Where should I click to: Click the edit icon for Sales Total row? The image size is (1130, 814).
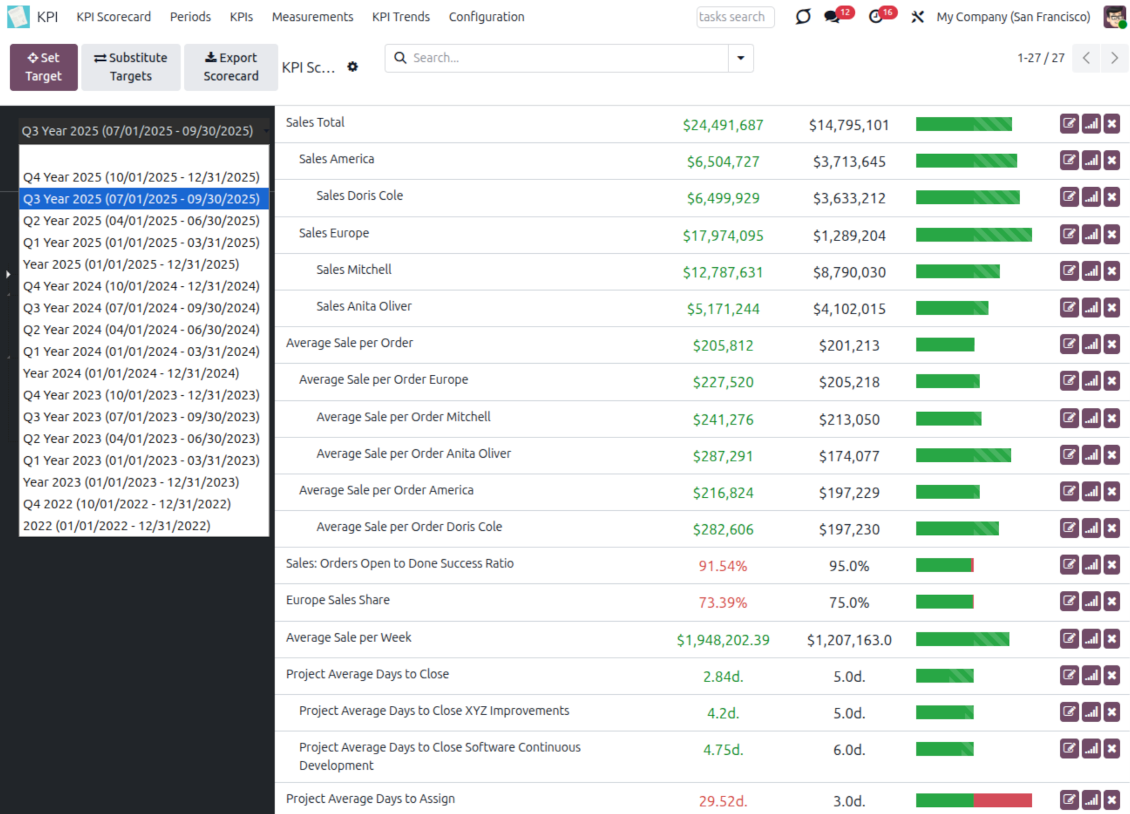[x=1069, y=124]
